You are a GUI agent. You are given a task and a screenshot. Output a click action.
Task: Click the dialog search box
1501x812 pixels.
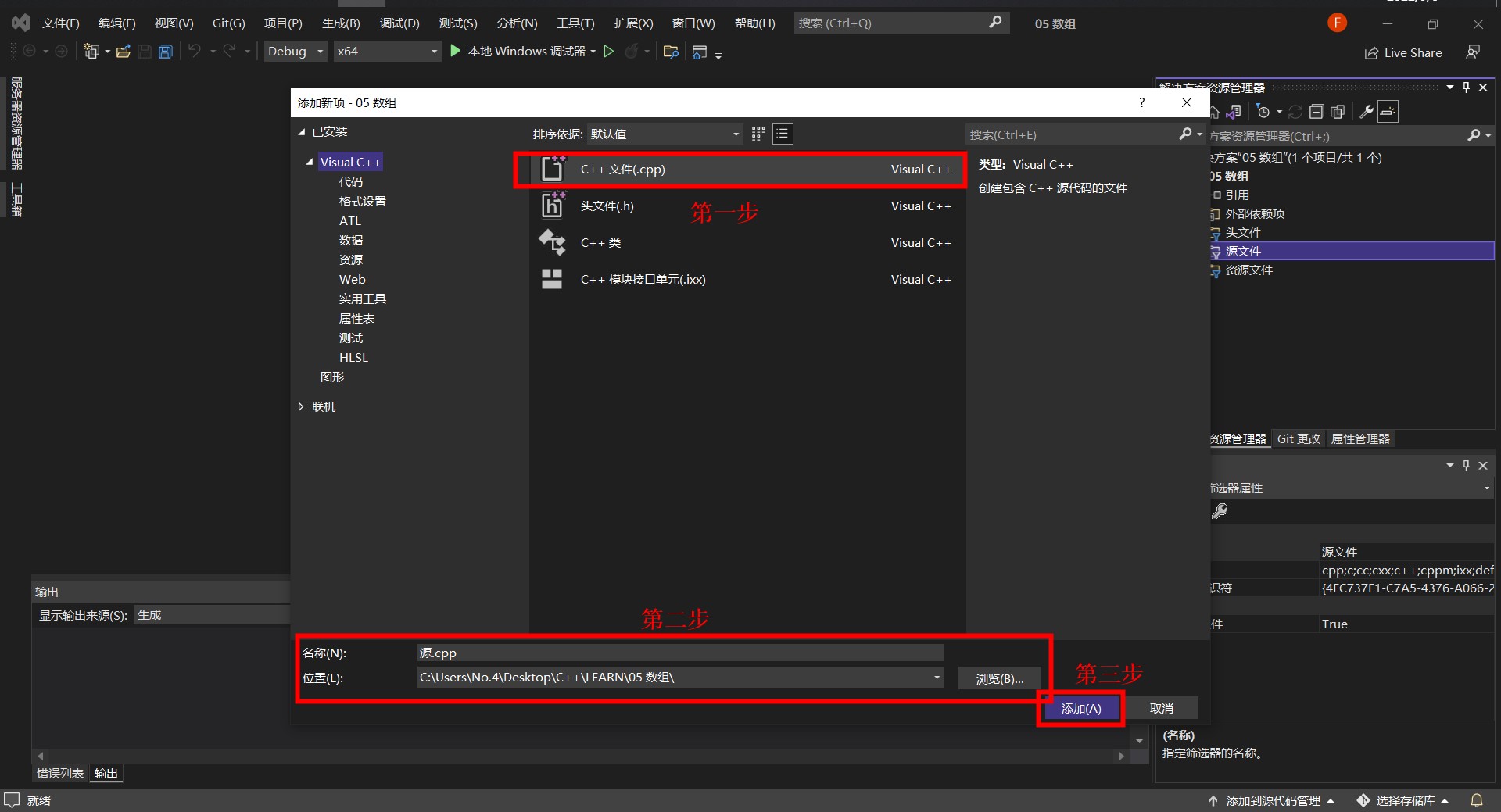pos(1085,134)
